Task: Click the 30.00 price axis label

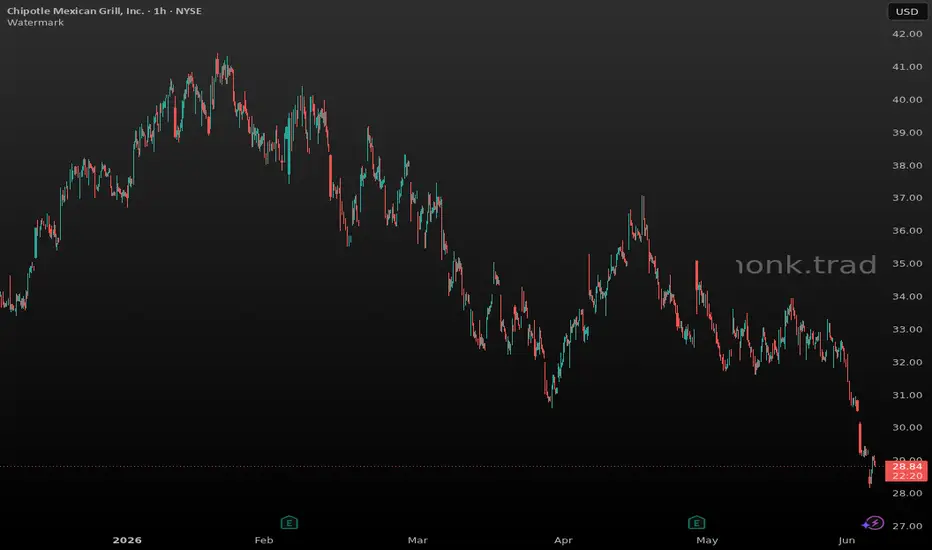Action: (907, 428)
